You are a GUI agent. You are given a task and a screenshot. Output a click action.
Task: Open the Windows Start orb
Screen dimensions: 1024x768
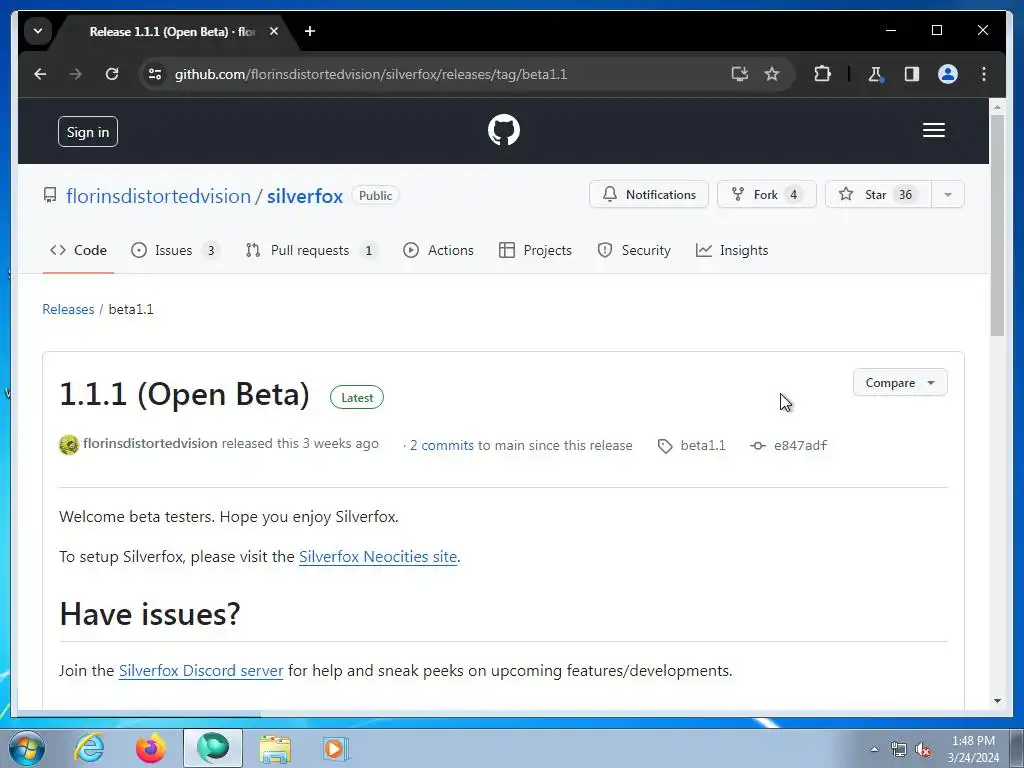pos(27,748)
